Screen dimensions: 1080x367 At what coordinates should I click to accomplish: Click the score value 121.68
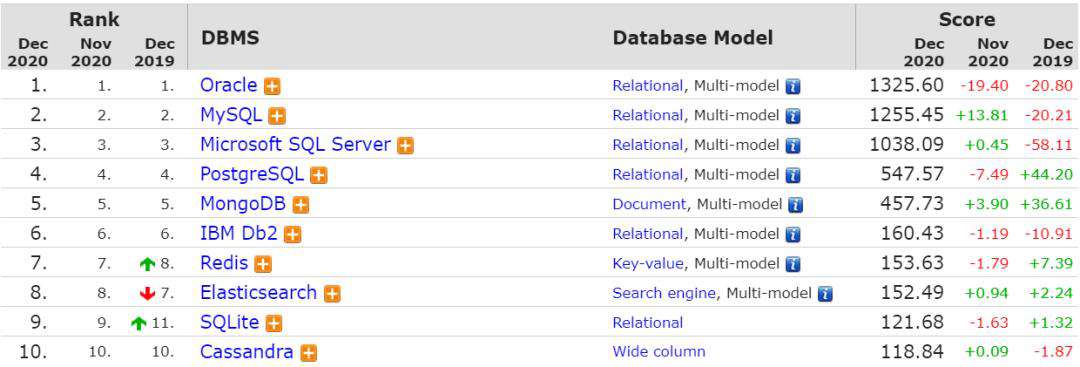point(912,323)
